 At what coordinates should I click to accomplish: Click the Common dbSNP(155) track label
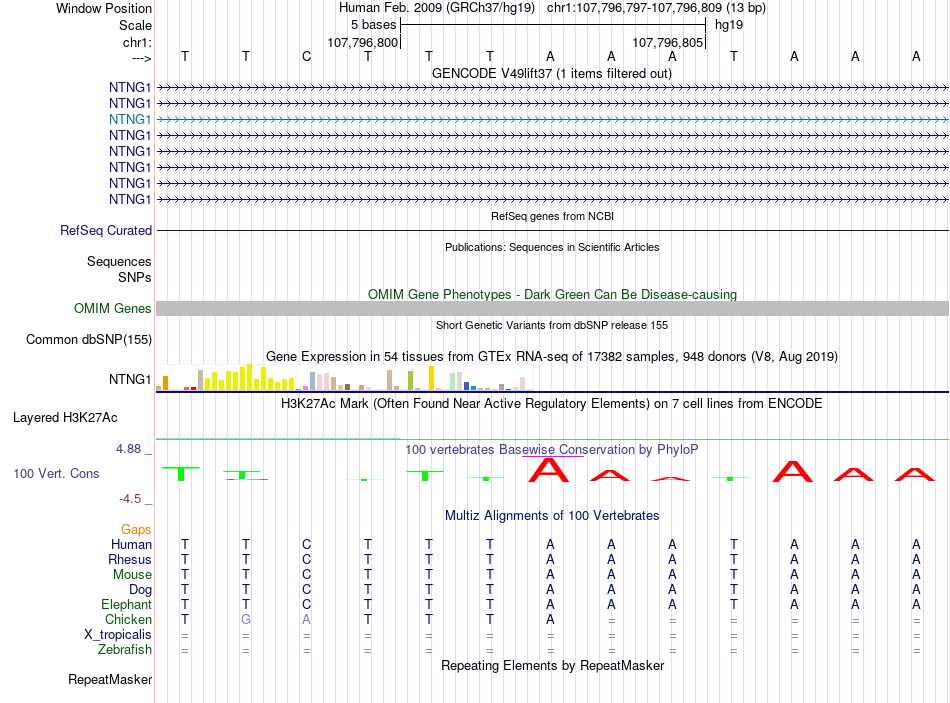pyautogui.click(x=88, y=339)
